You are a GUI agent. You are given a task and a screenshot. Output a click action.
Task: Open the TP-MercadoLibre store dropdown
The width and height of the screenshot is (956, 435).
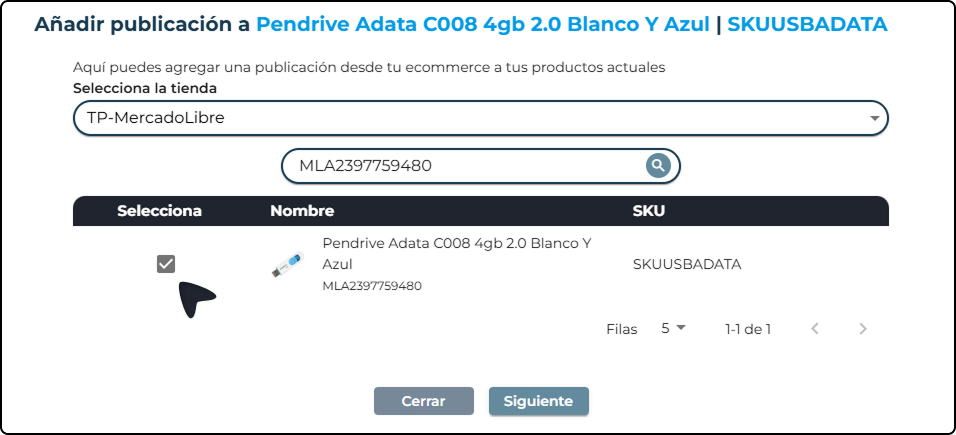tap(480, 118)
